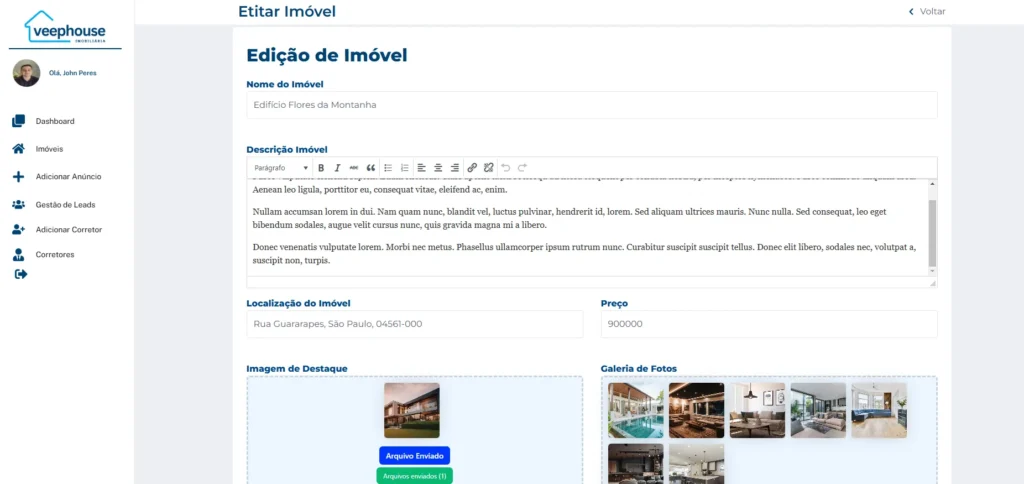
Task: Select the swimming pool gallery photo
Action: (635, 410)
